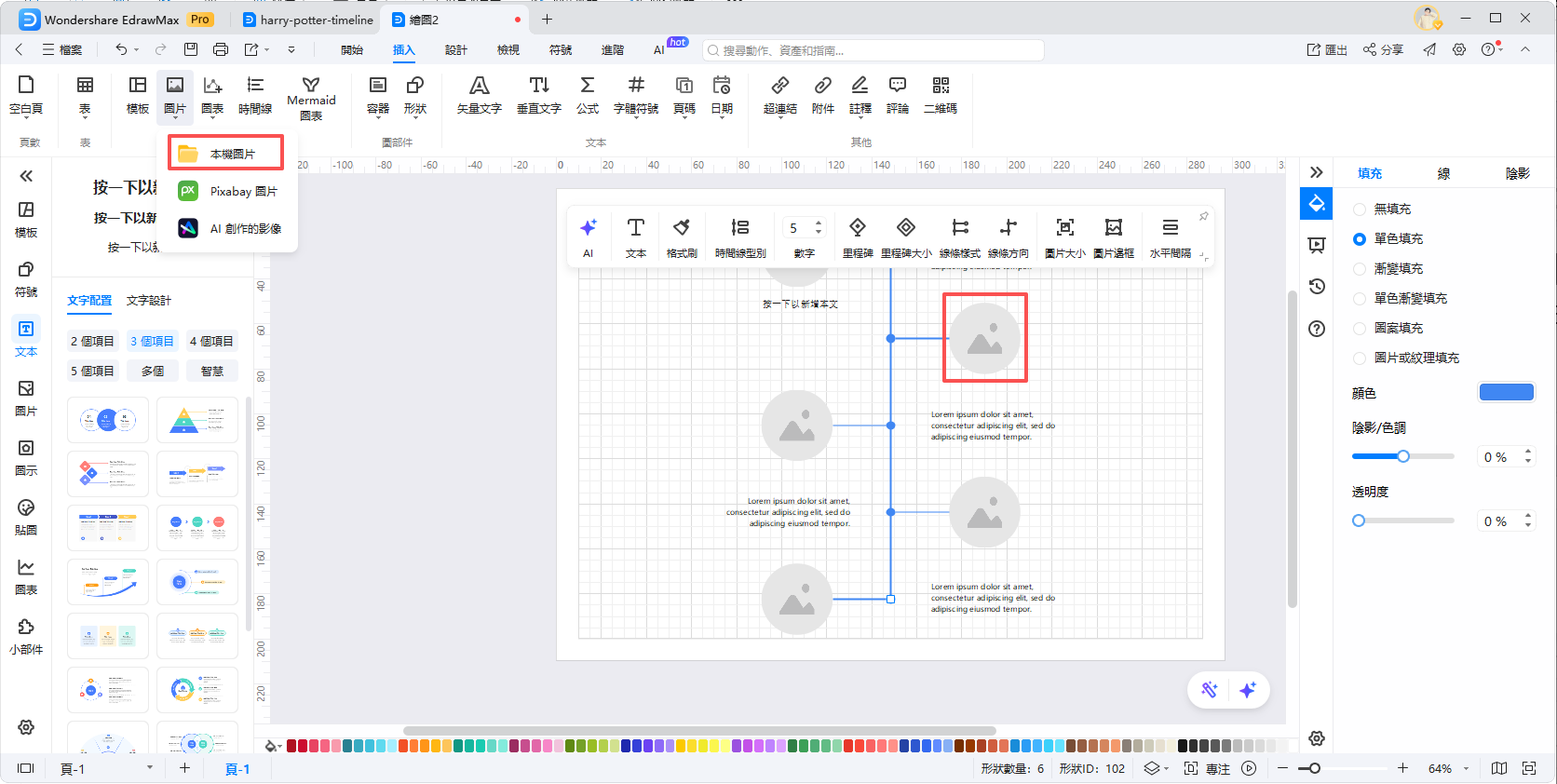The image size is (1557, 784).
Task: Open the blue 顏色 fill swatch
Action: pyautogui.click(x=1507, y=392)
